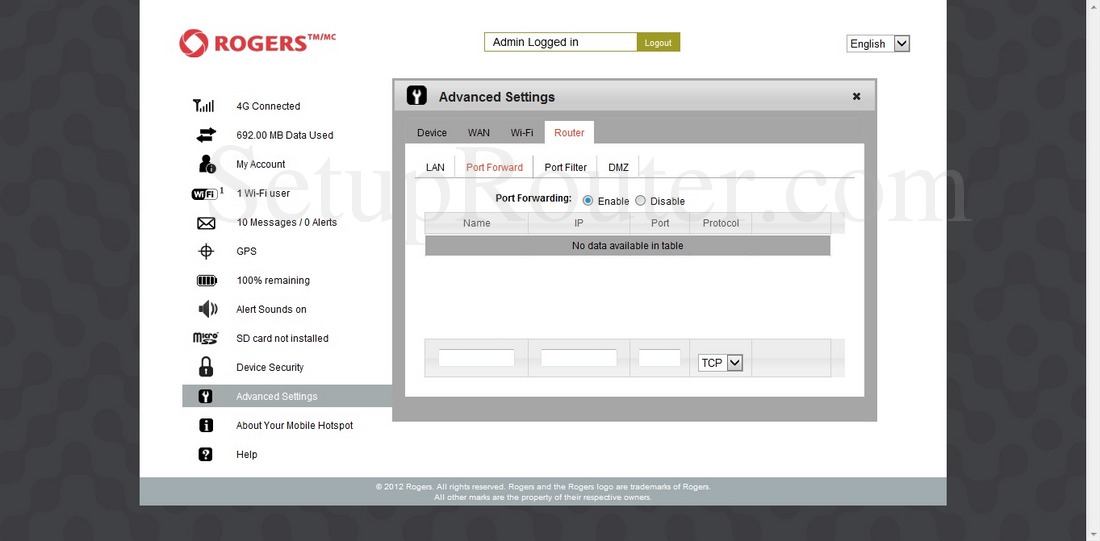1100x541 pixels.
Task: Open the My Account link
Action: click(x=261, y=164)
